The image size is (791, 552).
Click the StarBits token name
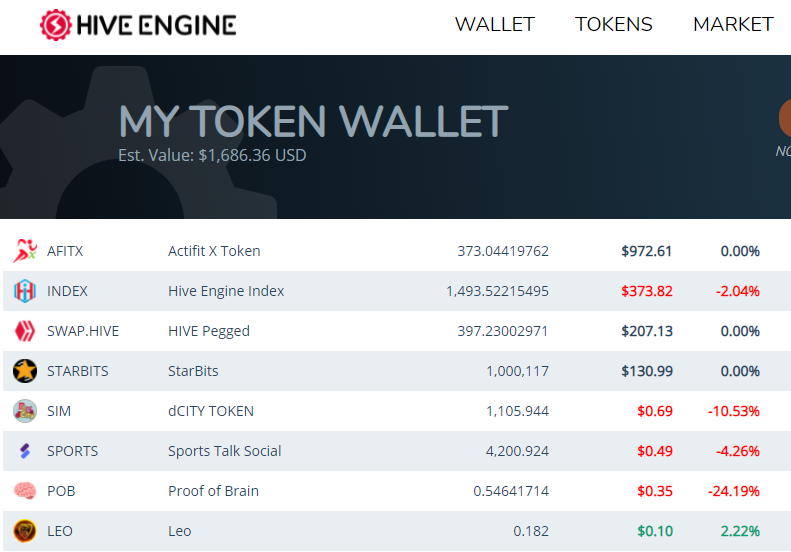click(x=193, y=371)
